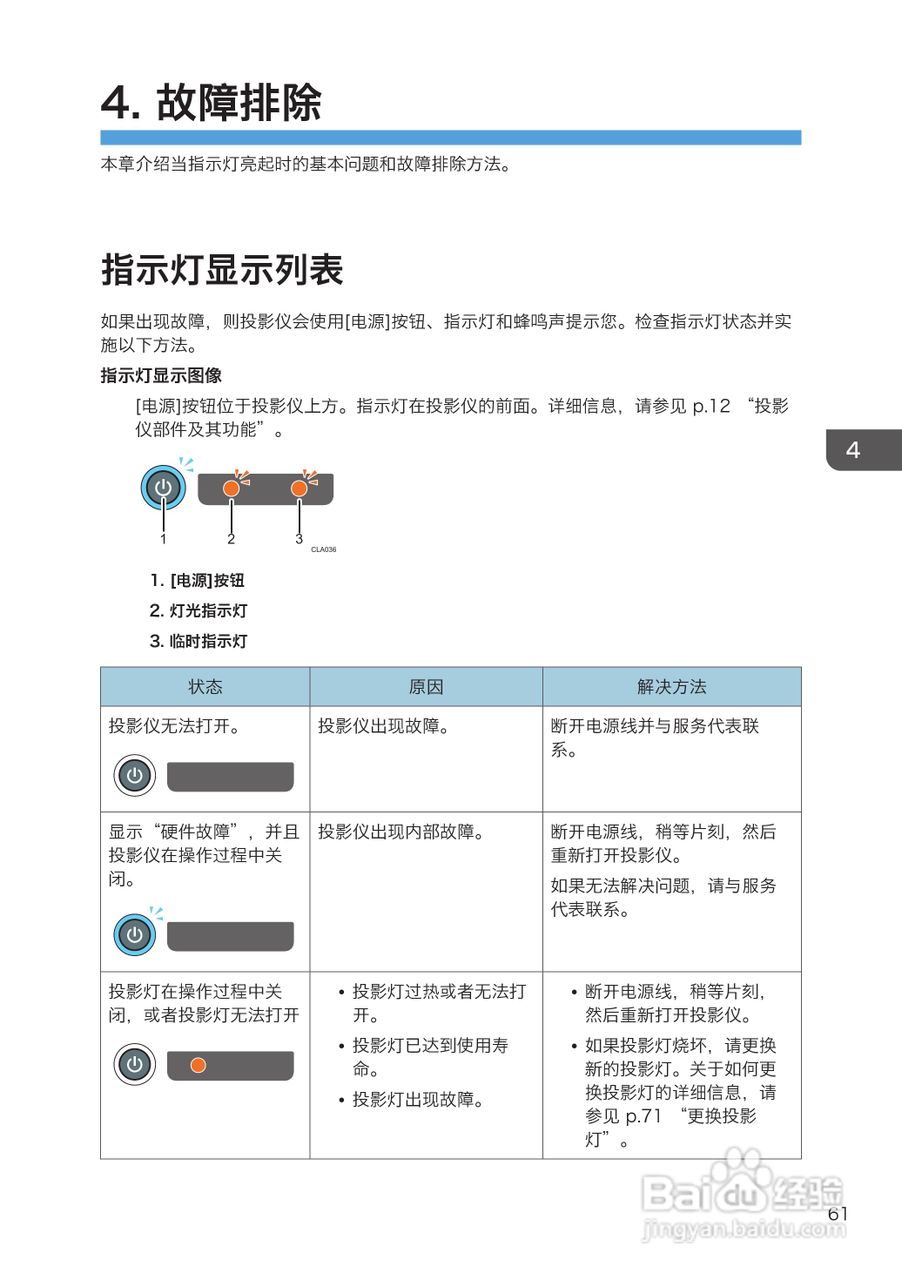Click the figure code CLA036

point(323,549)
